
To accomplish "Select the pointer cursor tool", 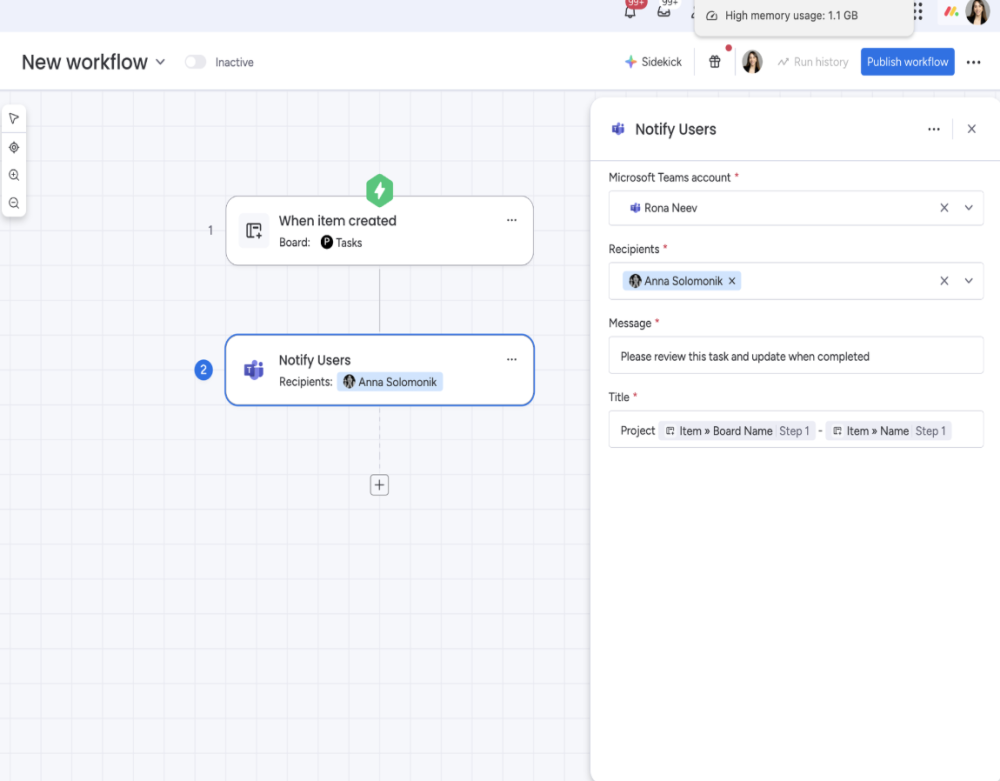I will 14,119.
